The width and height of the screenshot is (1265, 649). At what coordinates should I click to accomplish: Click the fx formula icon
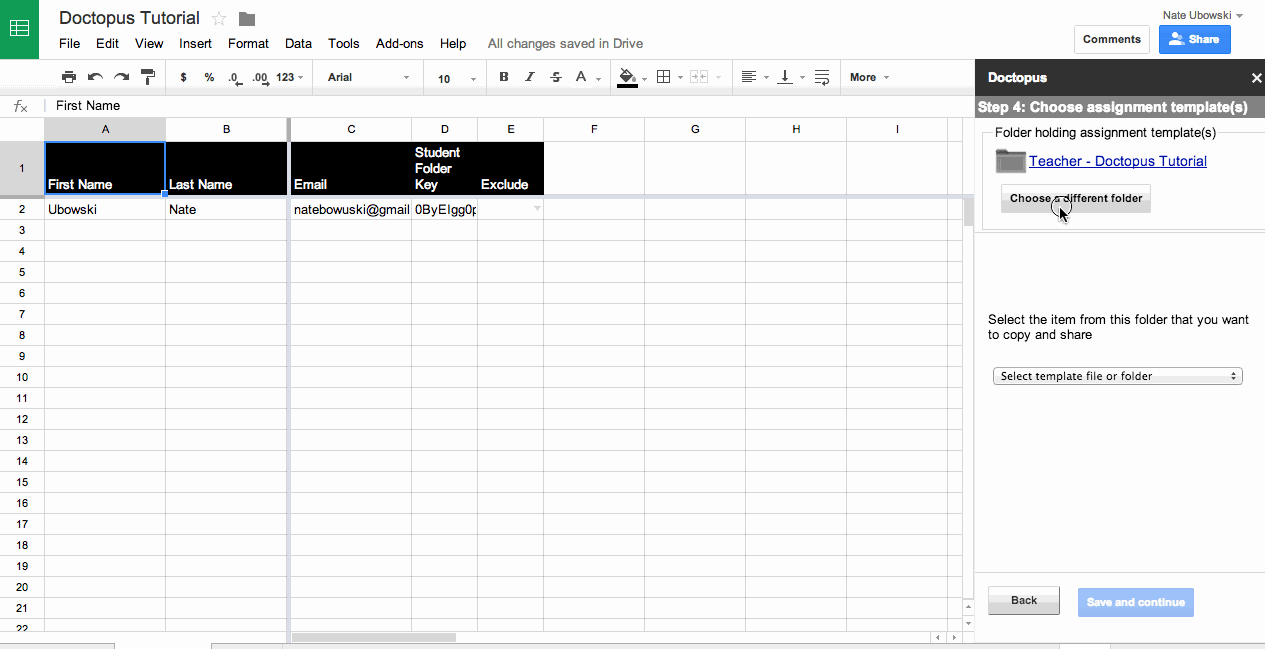click(x=20, y=105)
